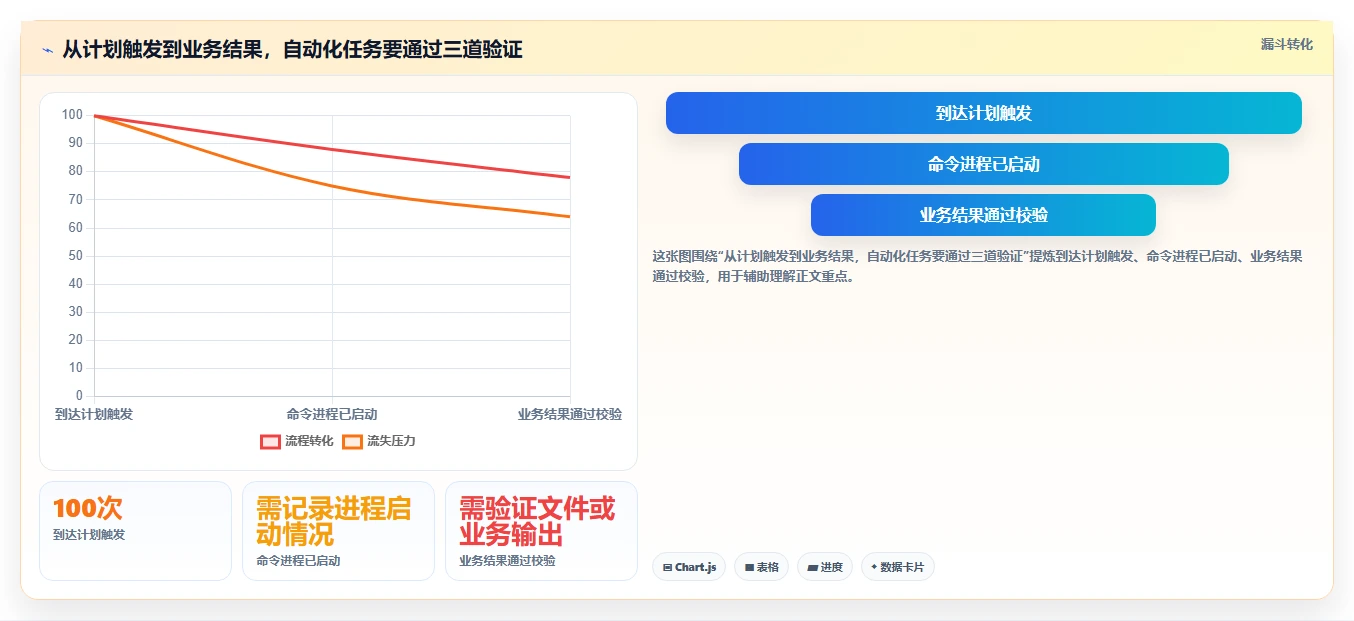Viewport: 1354px width, 621px height.
Task: Click the 表格 tag
Action: point(761,567)
